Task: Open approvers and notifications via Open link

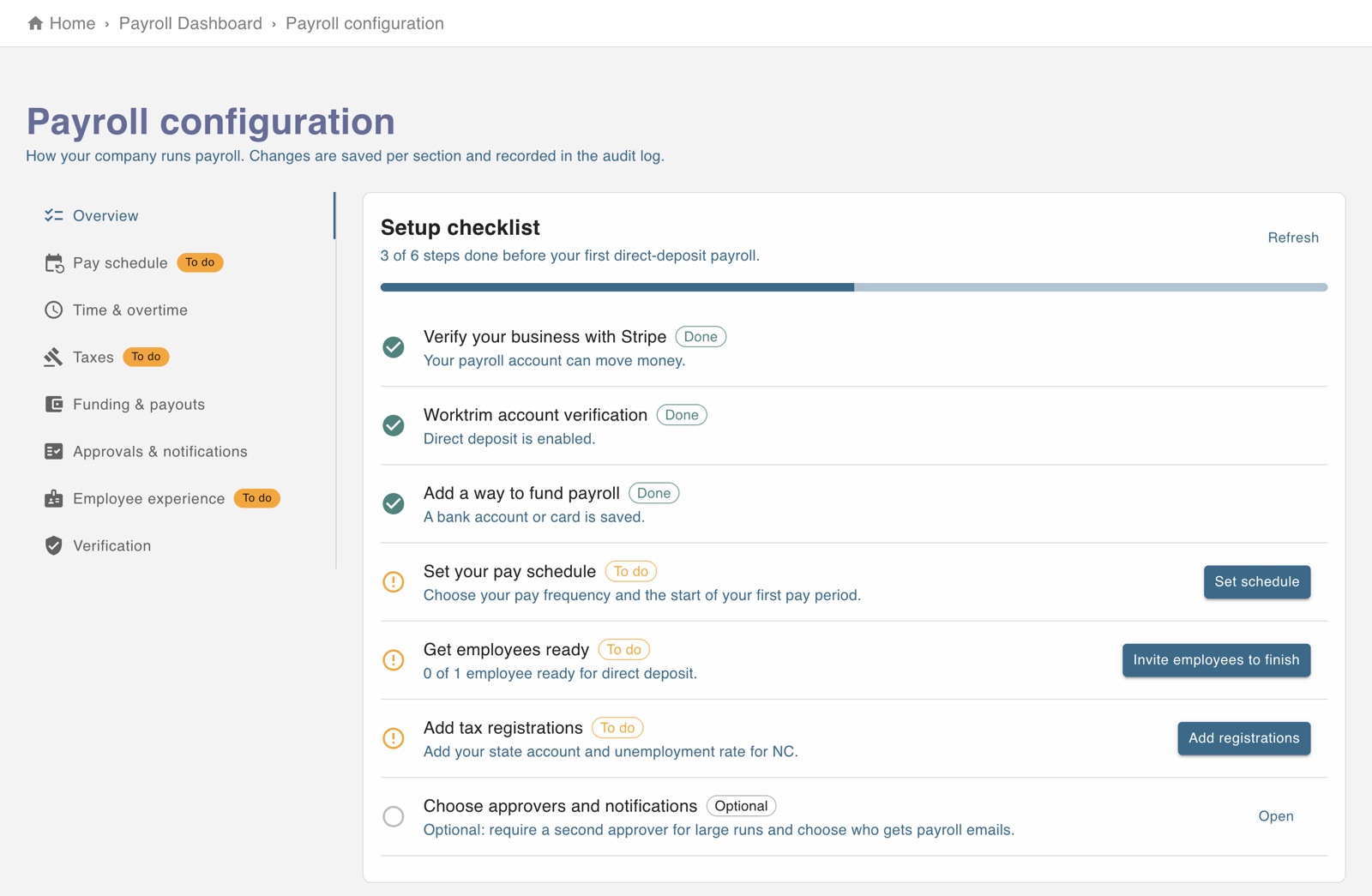Action: tap(1276, 816)
